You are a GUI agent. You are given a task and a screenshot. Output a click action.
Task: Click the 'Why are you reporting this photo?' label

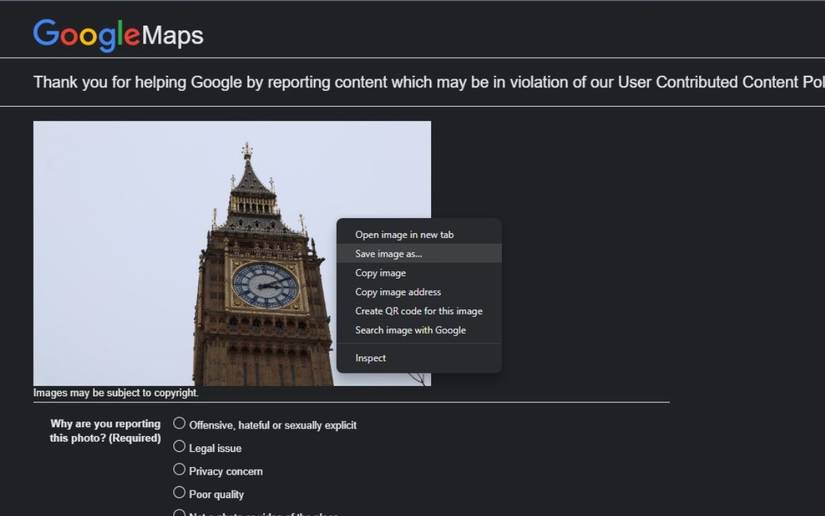click(x=105, y=431)
